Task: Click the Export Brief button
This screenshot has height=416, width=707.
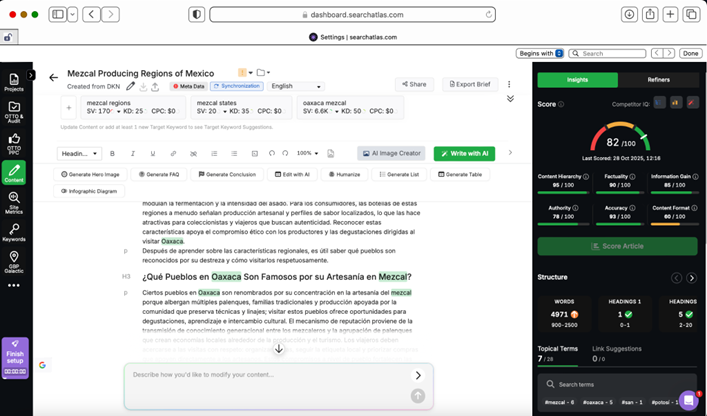Action: tap(469, 84)
